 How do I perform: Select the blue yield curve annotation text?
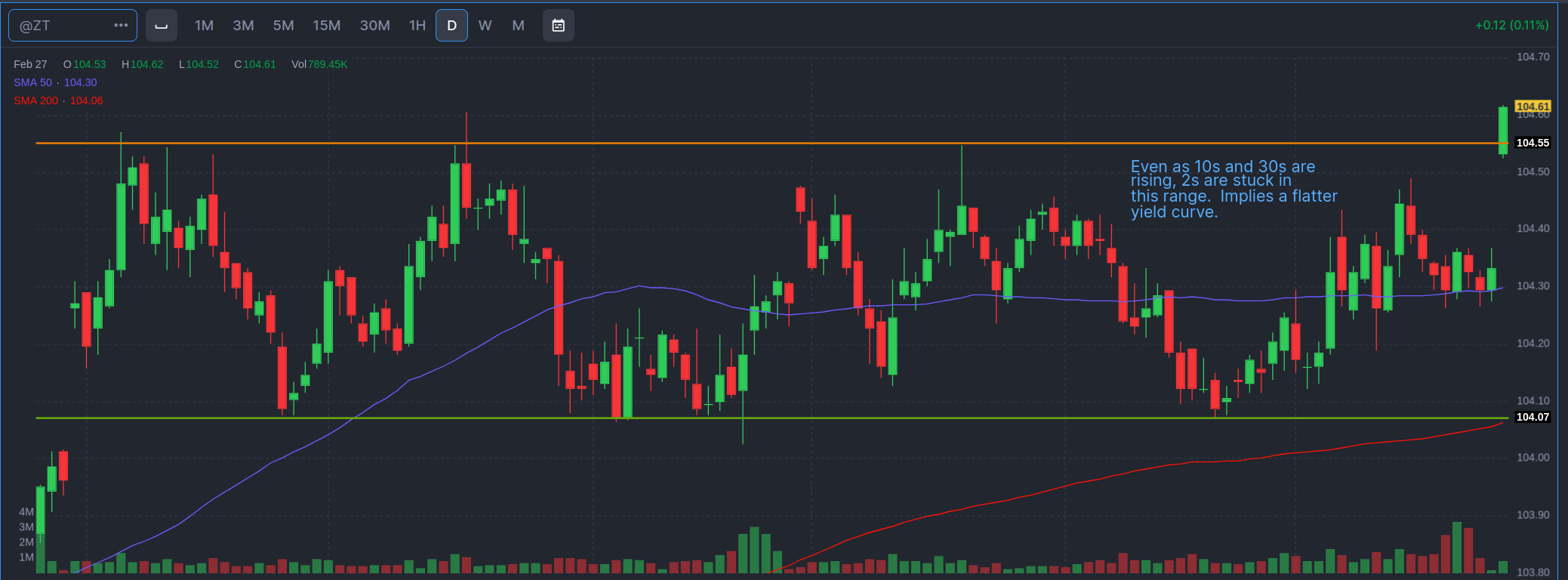[1233, 189]
